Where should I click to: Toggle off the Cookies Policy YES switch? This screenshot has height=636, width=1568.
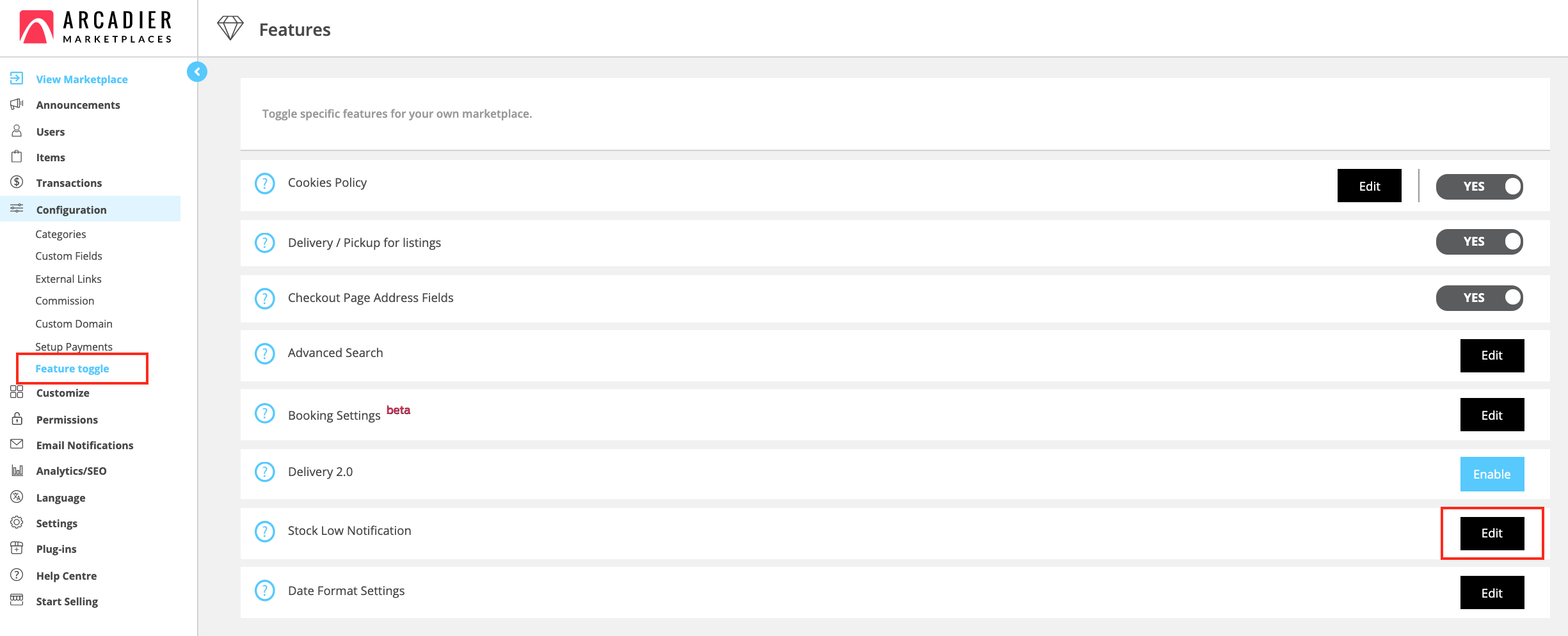click(x=1479, y=186)
